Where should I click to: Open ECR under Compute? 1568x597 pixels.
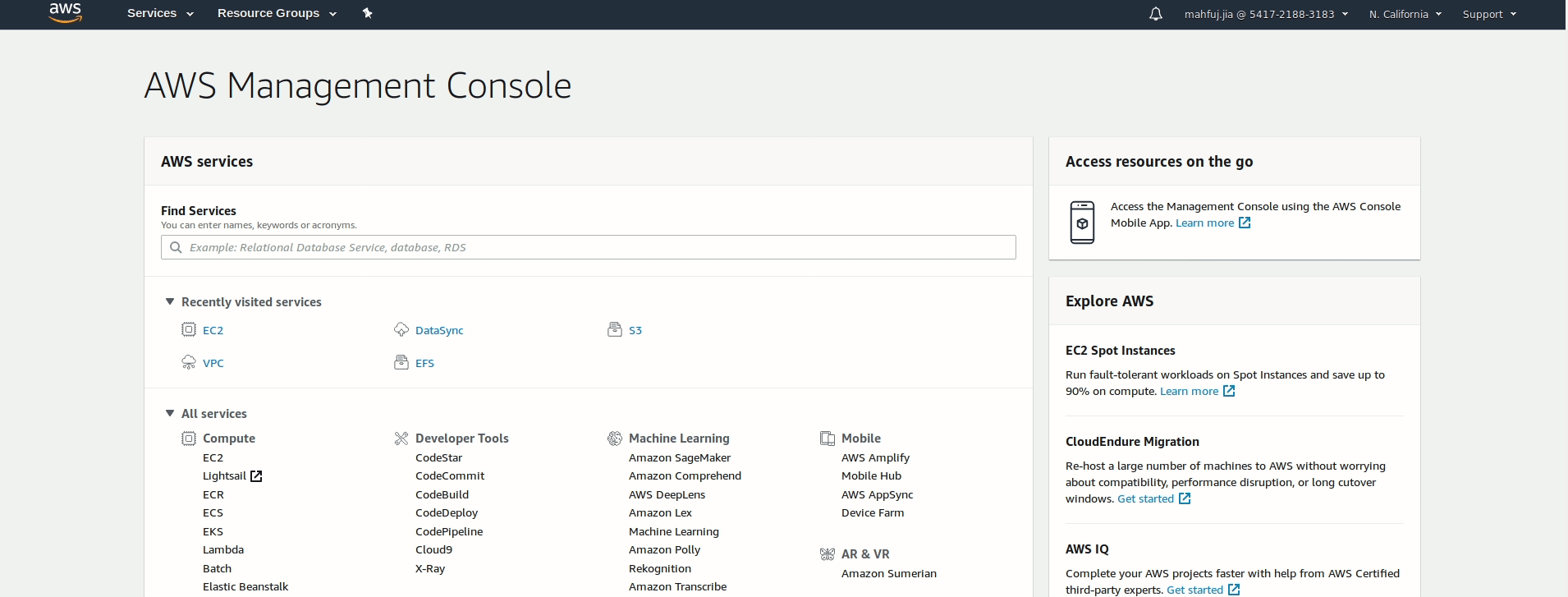[x=213, y=494]
